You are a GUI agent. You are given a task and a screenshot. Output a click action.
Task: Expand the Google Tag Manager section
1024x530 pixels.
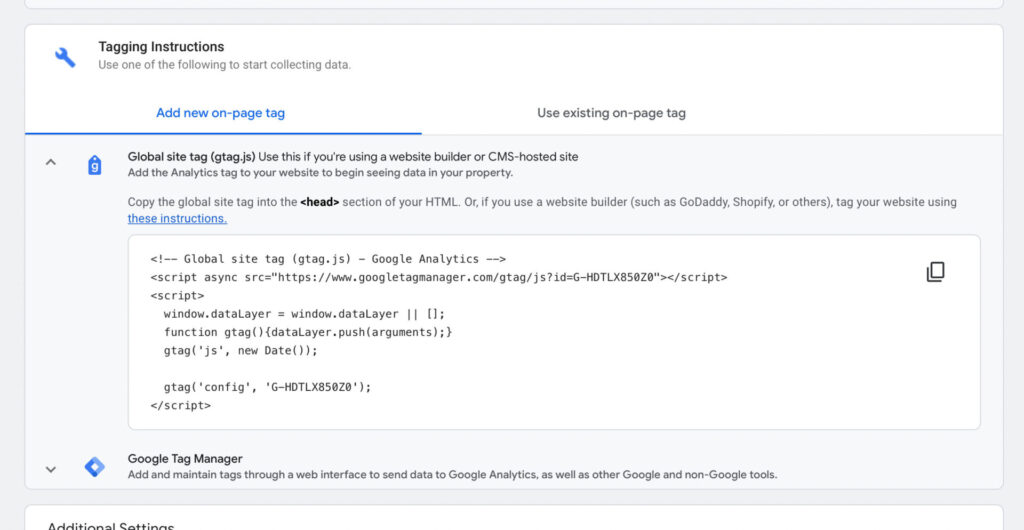[51, 468]
